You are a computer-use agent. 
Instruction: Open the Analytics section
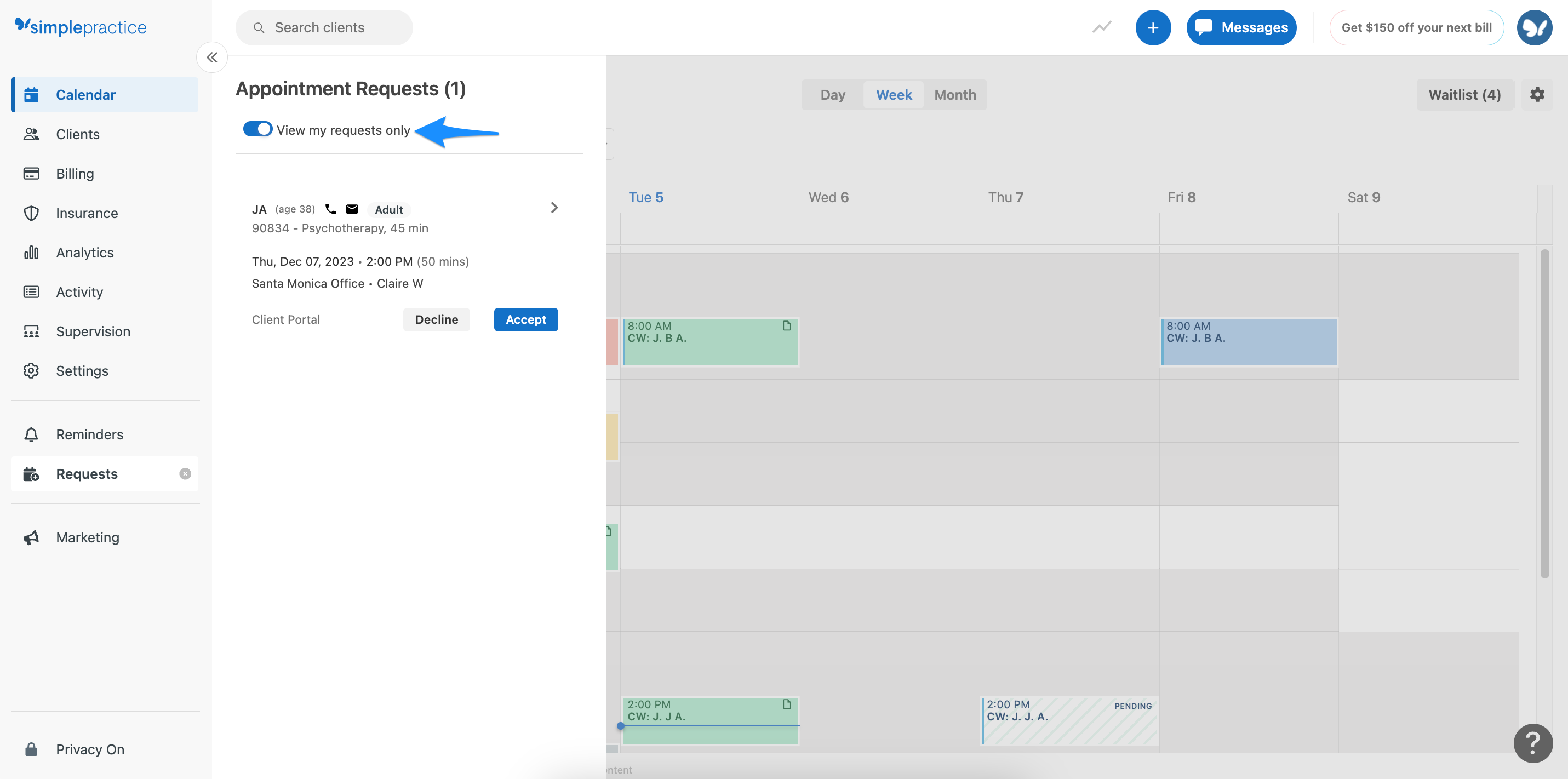tap(84, 252)
